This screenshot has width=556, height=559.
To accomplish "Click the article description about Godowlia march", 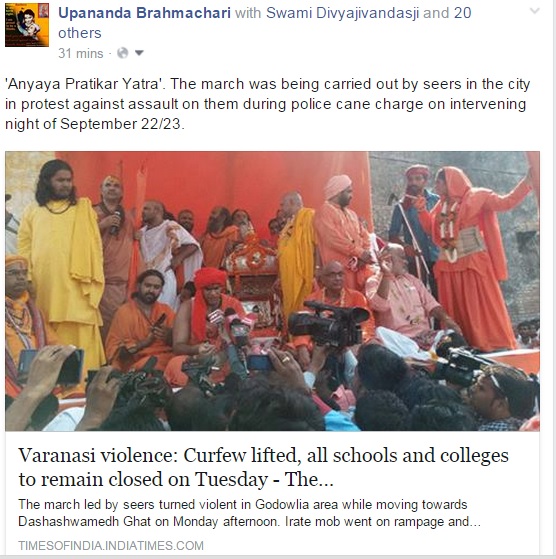I will point(249,513).
